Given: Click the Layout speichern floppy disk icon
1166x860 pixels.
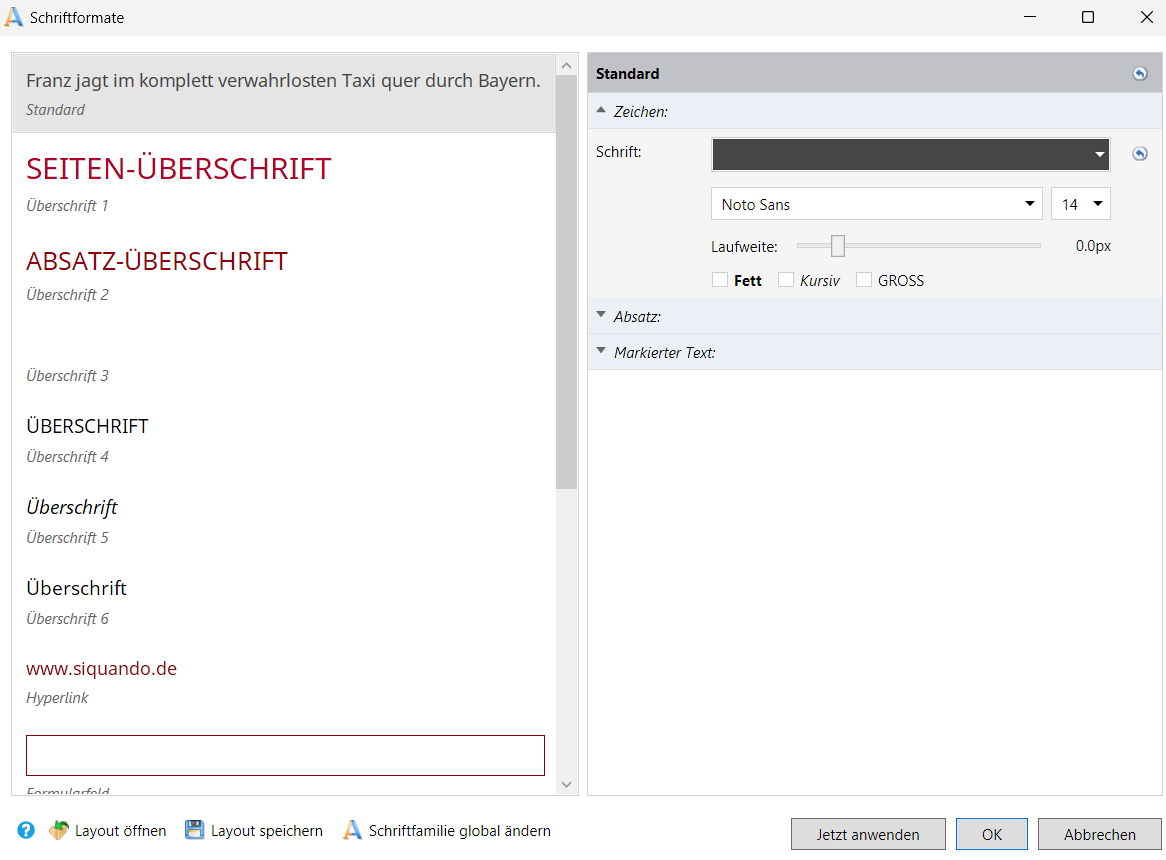Looking at the screenshot, I should (x=194, y=830).
